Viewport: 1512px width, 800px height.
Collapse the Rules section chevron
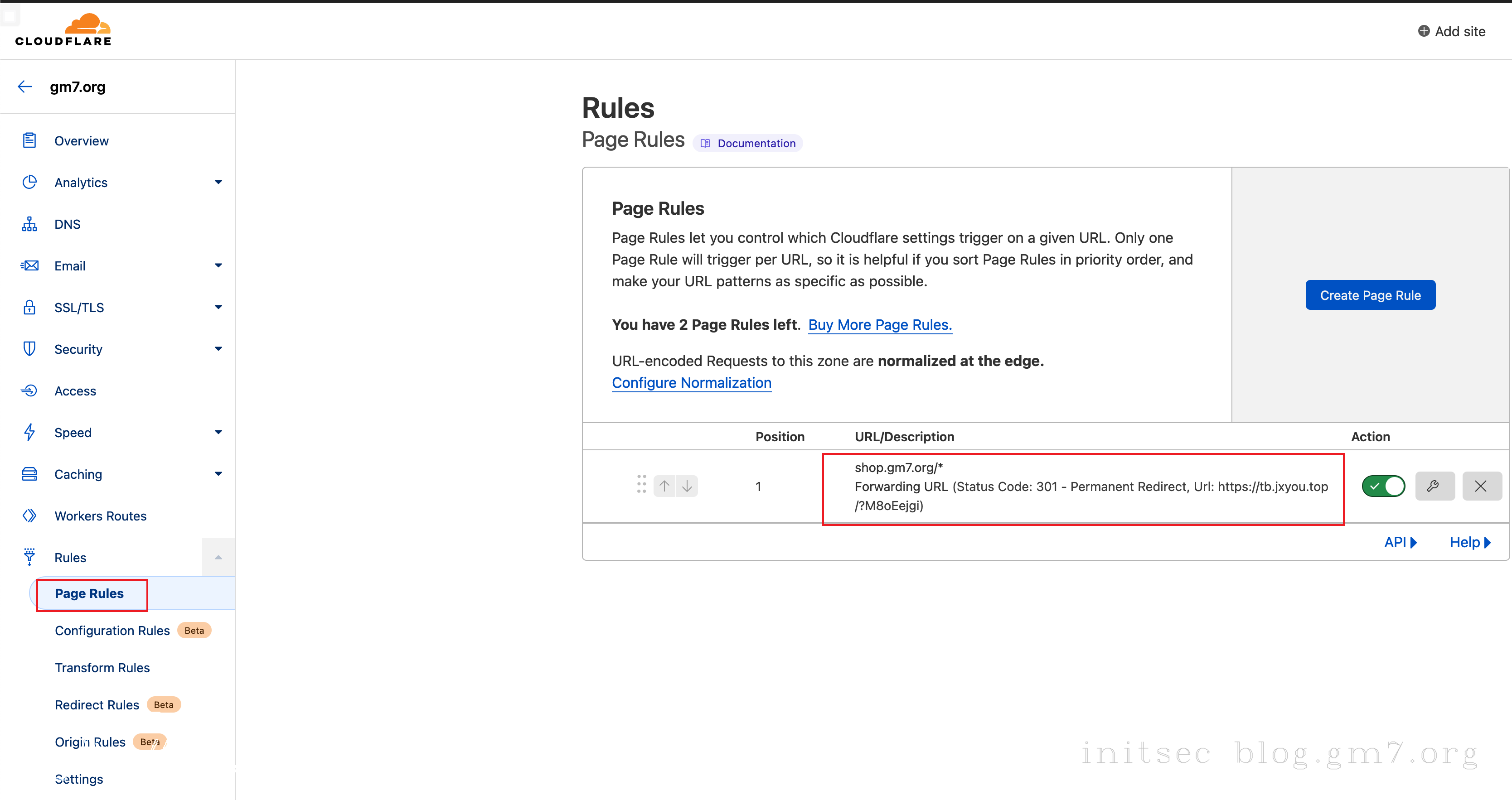coord(218,557)
